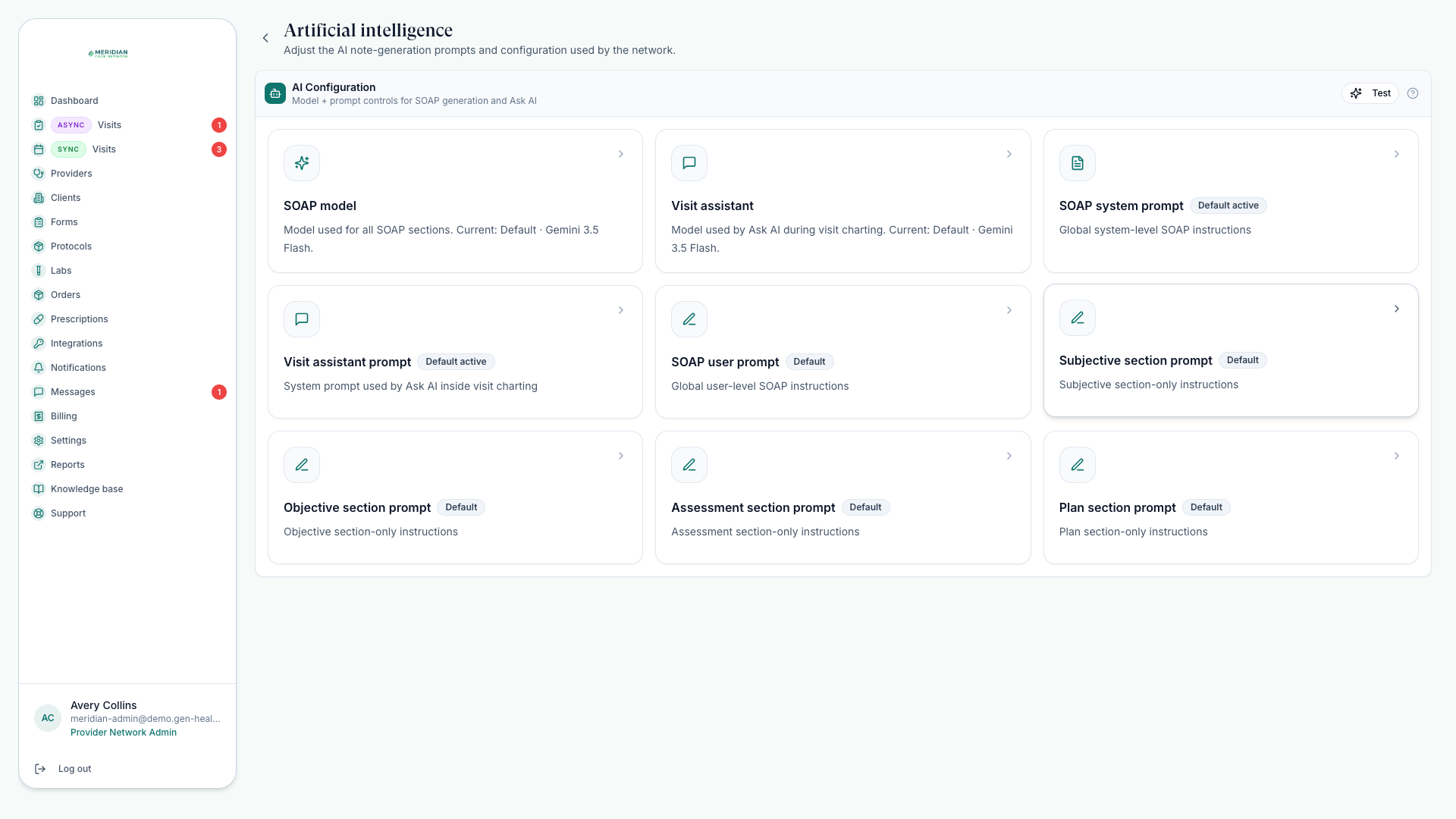Expand the Plan section prompt chevron
Viewport: 1456px width, 819px height.
pyautogui.click(x=1397, y=456)
